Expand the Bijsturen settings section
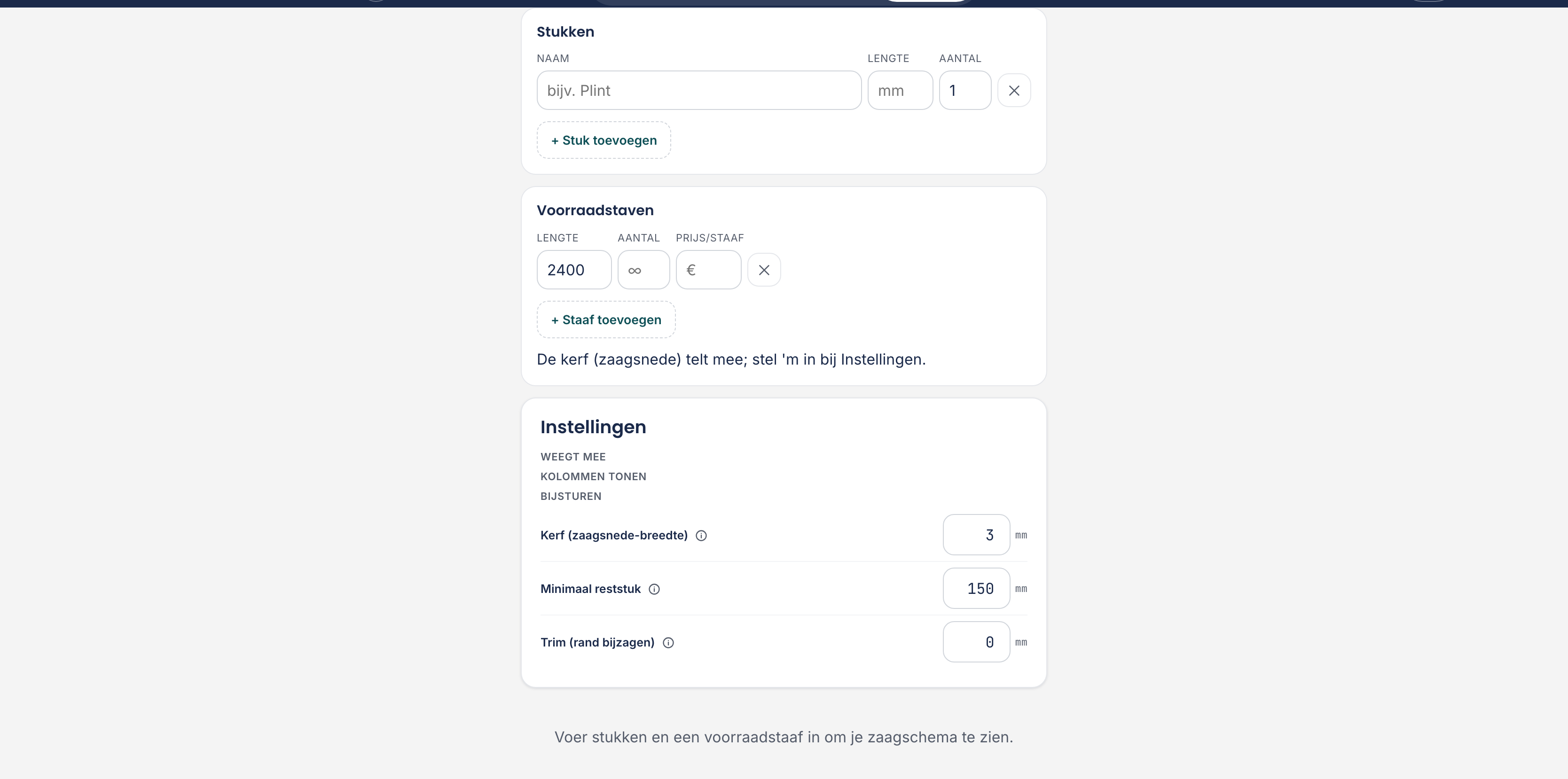Image resolution: width=1568 pixels, height=779 pixels. (x=571, y=496)
